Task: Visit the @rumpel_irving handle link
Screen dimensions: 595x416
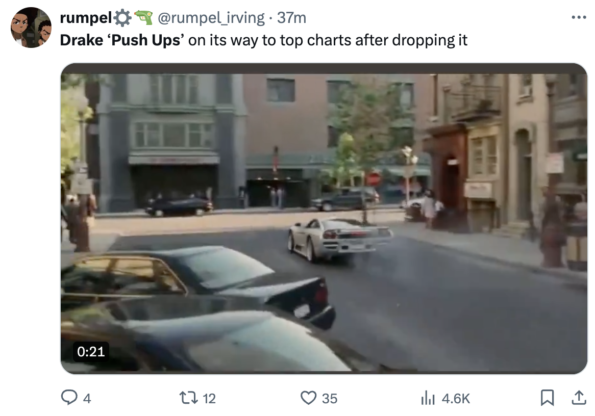Action: point(211,17)
